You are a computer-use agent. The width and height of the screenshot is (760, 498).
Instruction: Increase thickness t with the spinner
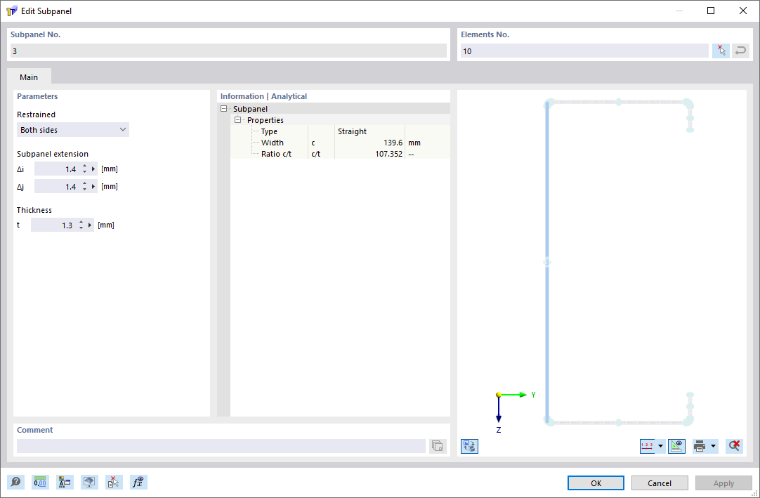pyautogui.click(x=81, y=222)
